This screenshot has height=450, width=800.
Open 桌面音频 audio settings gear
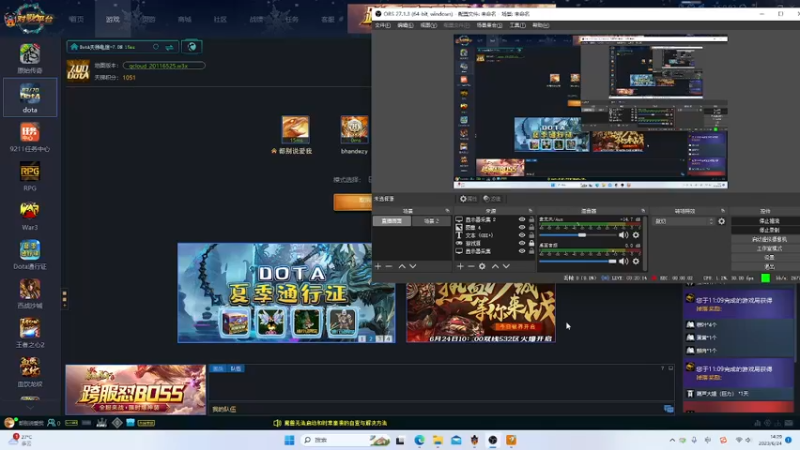(x=636, y=261)
